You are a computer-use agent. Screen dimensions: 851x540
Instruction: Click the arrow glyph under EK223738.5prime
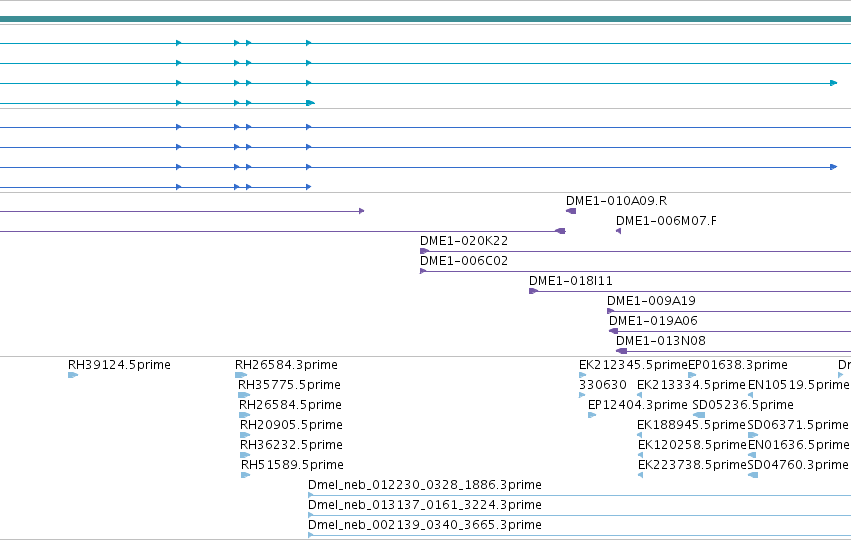click(640, 475)
